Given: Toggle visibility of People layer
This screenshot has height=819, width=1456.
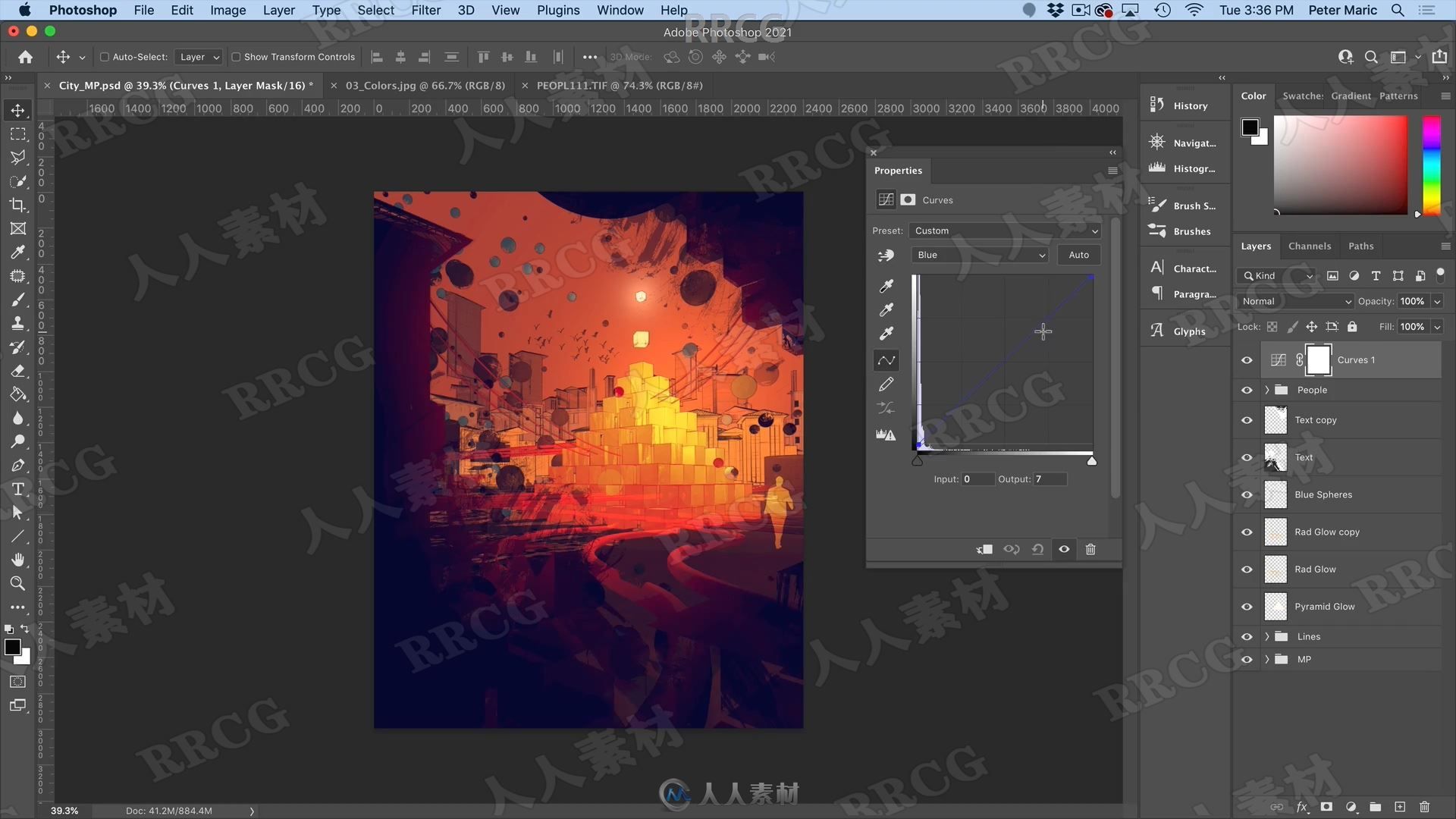Looking at the screenshot, I should coord(1246,389).
